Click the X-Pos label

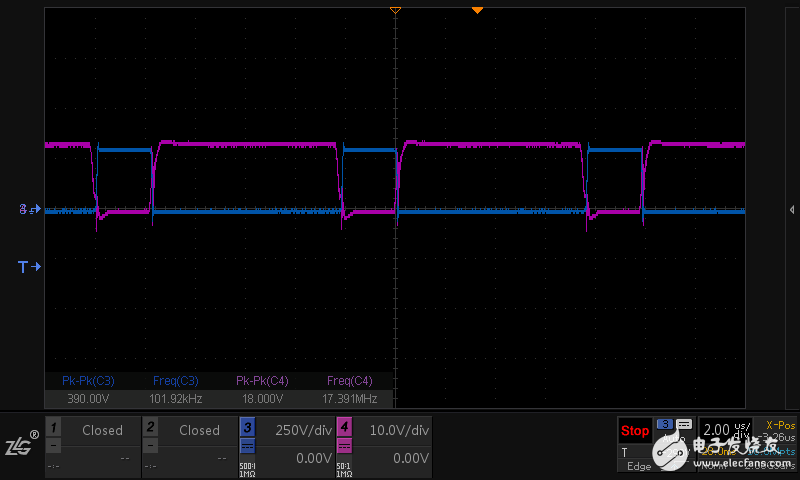pos(780,425)
